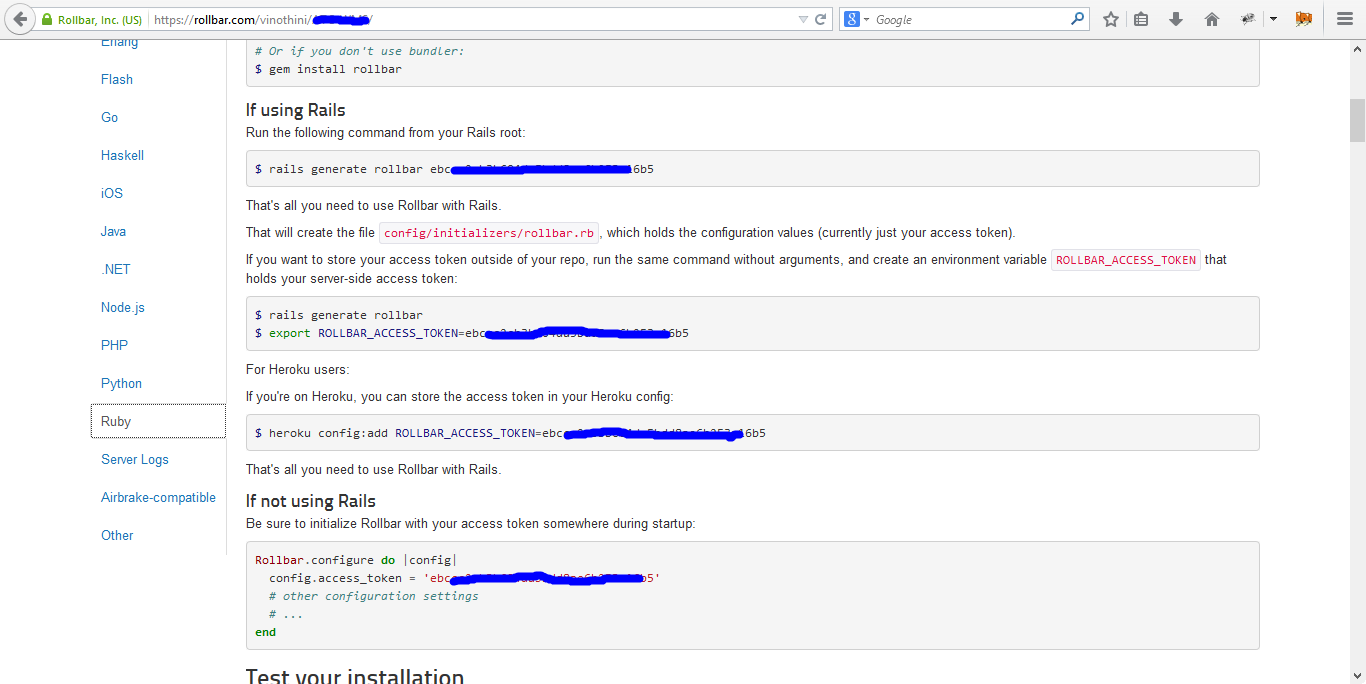1366x684 pixels.
Task: Open the Node.js setup instructions
Action: (123, 307)
